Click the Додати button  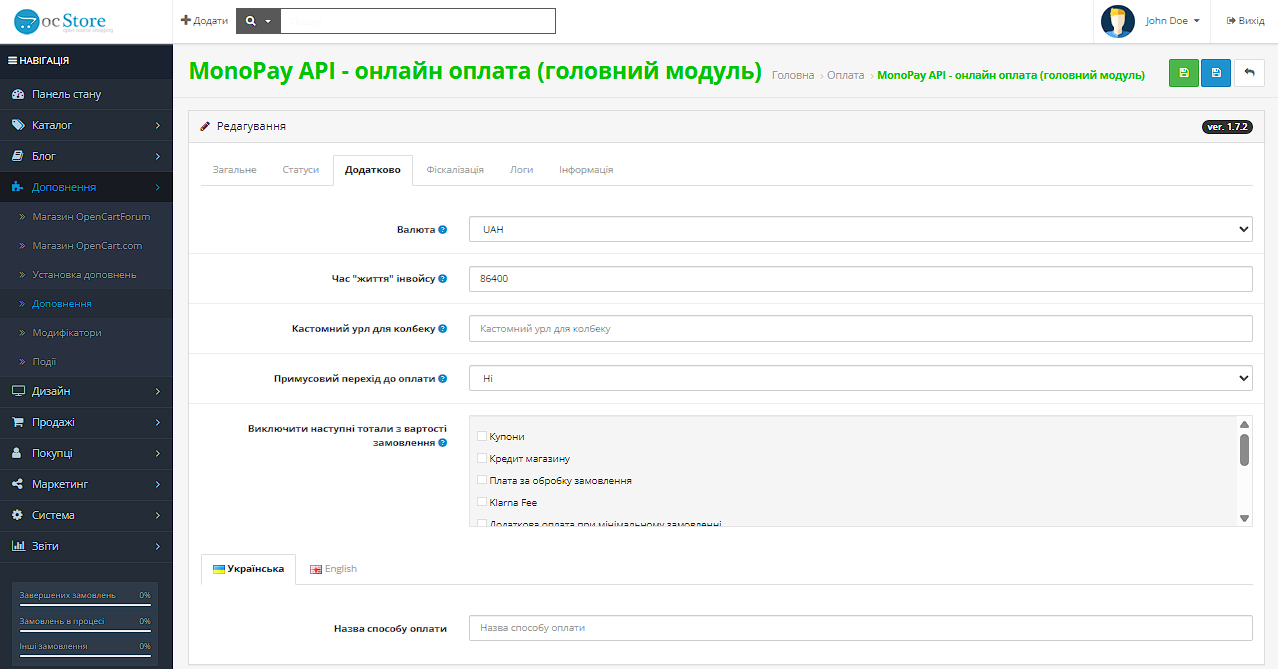coord(204,21)
